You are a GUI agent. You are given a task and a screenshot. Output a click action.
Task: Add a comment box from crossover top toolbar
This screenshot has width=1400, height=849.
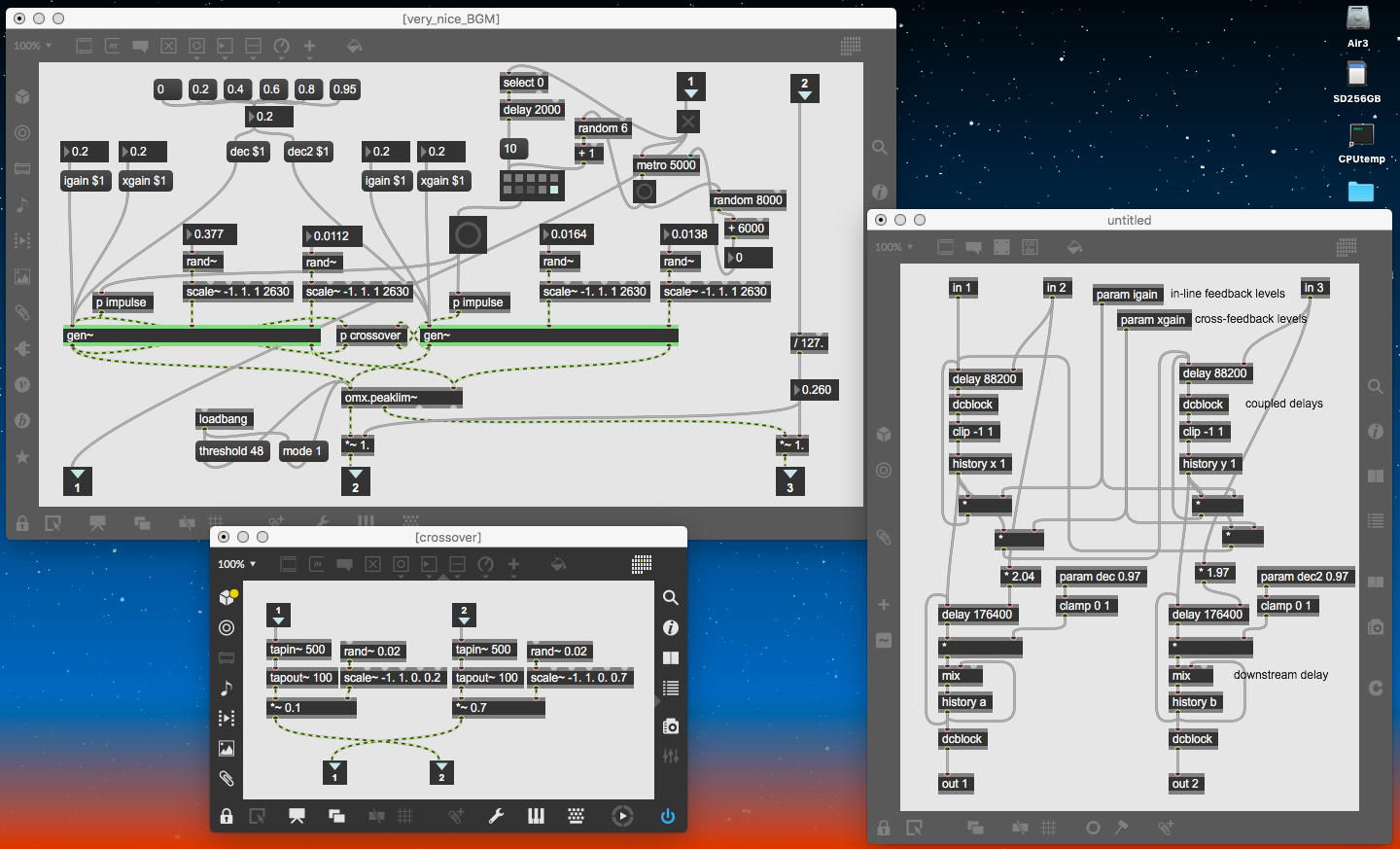(x=344, y=564)
